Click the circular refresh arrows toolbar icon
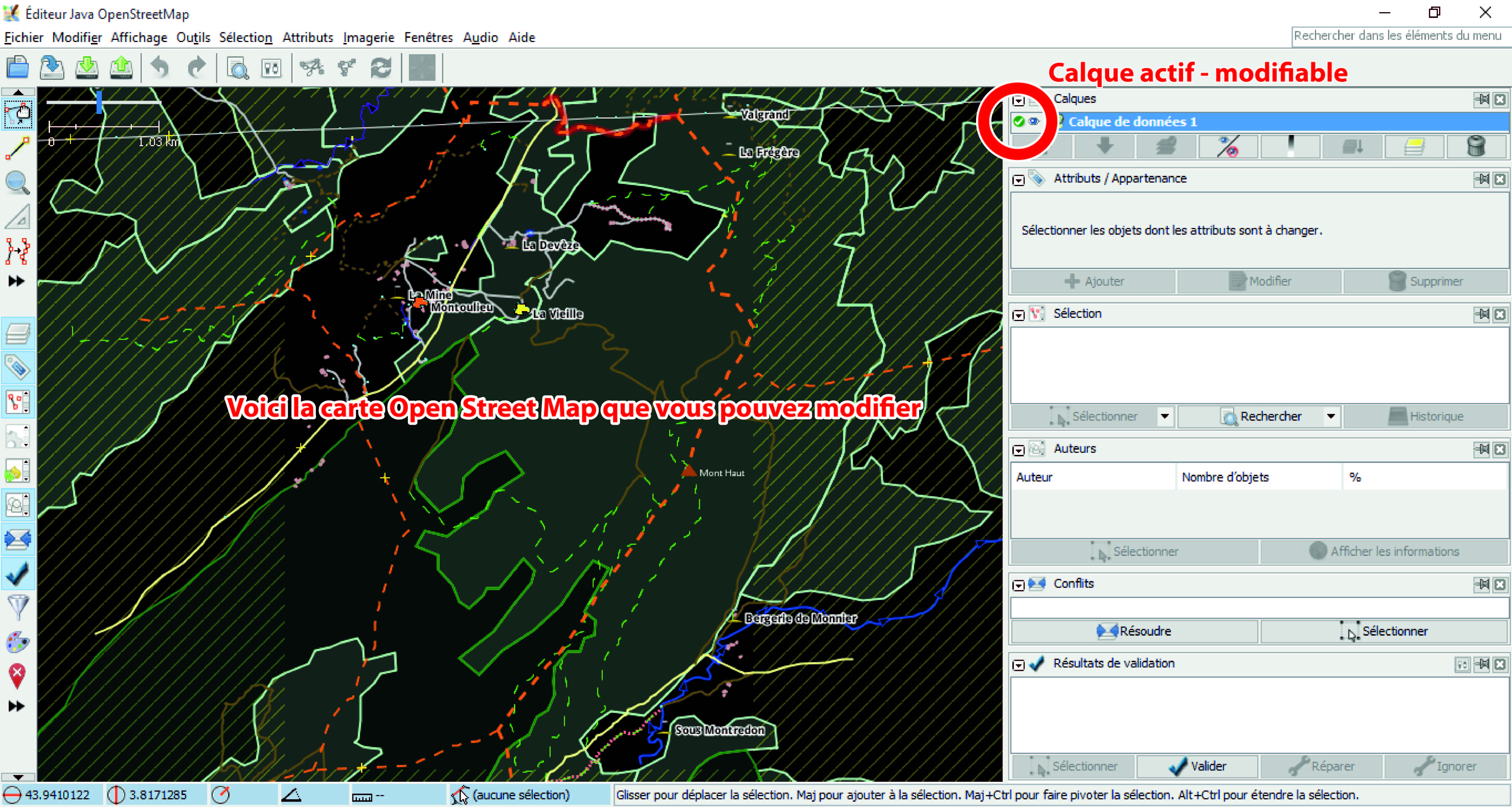Image resolution: width=1512 pixels, height=807 pixels. 381,68
